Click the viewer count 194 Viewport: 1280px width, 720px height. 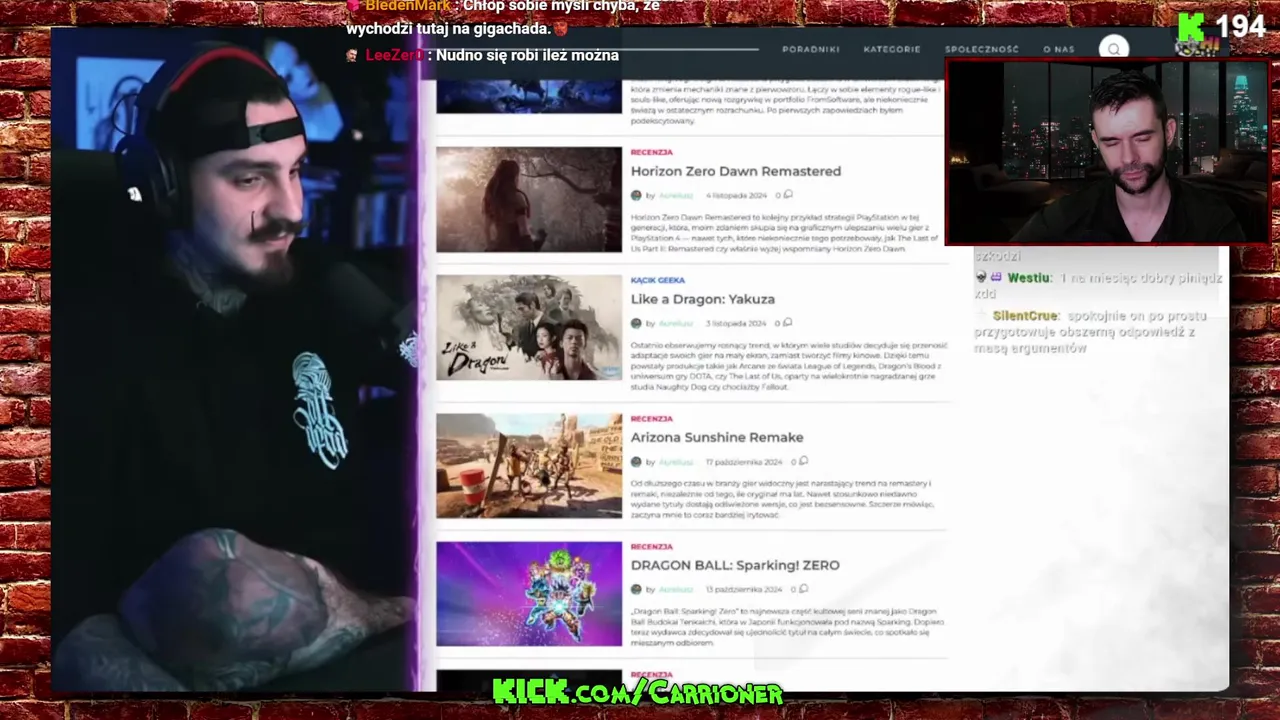click(1241, 27)
